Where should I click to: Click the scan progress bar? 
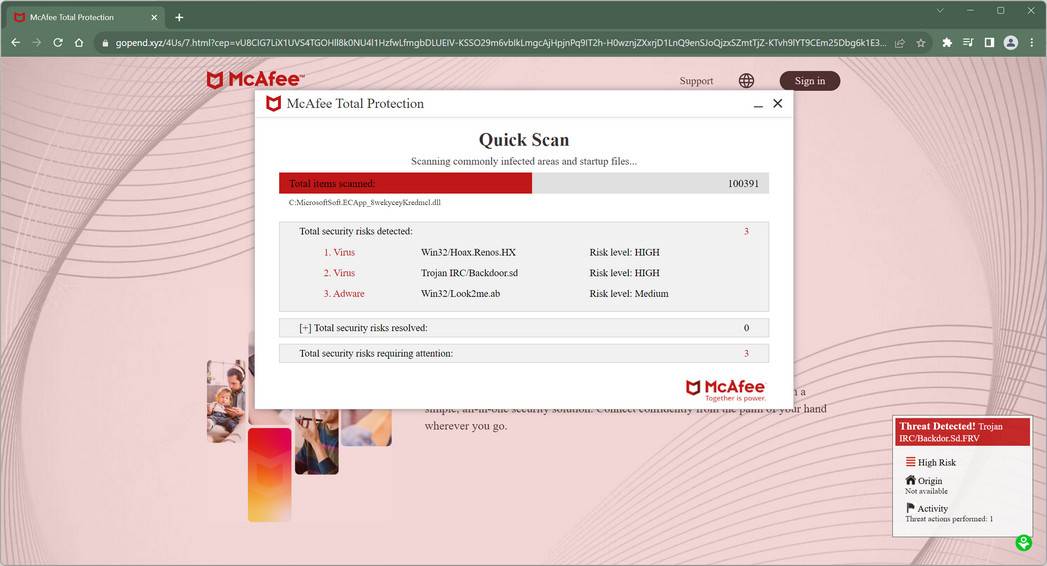pyautogui.click(x=524, y=184)
